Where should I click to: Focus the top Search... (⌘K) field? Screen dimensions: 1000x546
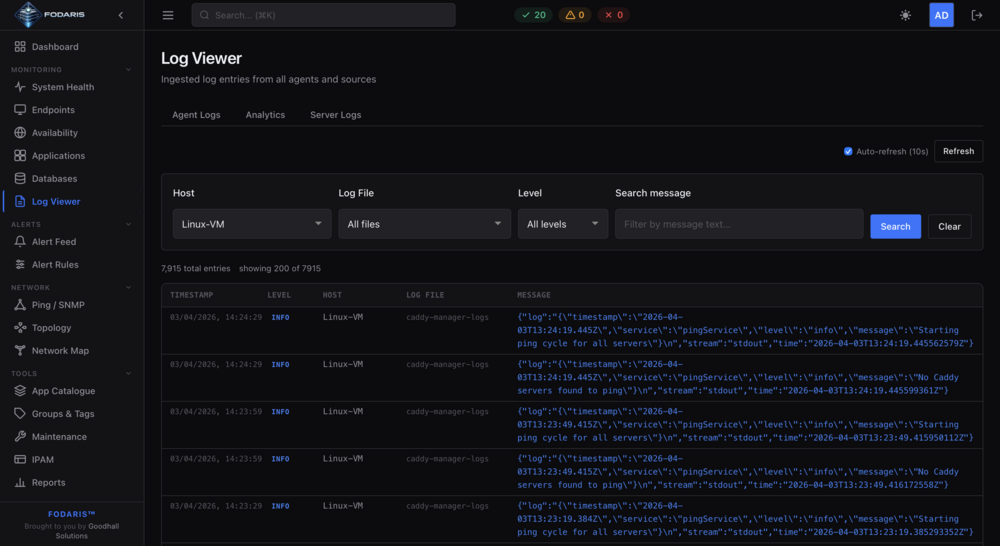pos(323,15)
